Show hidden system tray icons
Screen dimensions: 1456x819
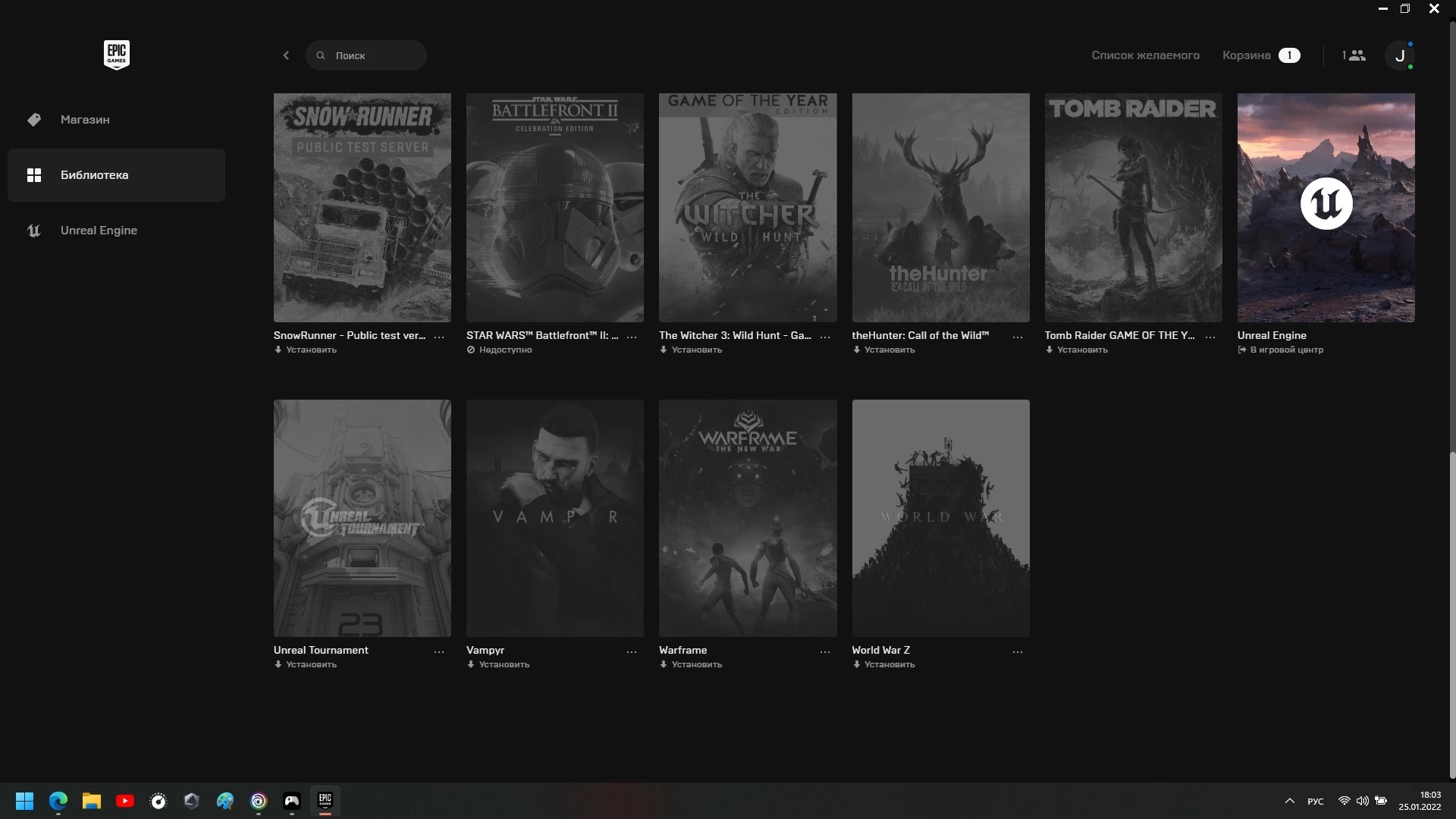click(1289, 801)
